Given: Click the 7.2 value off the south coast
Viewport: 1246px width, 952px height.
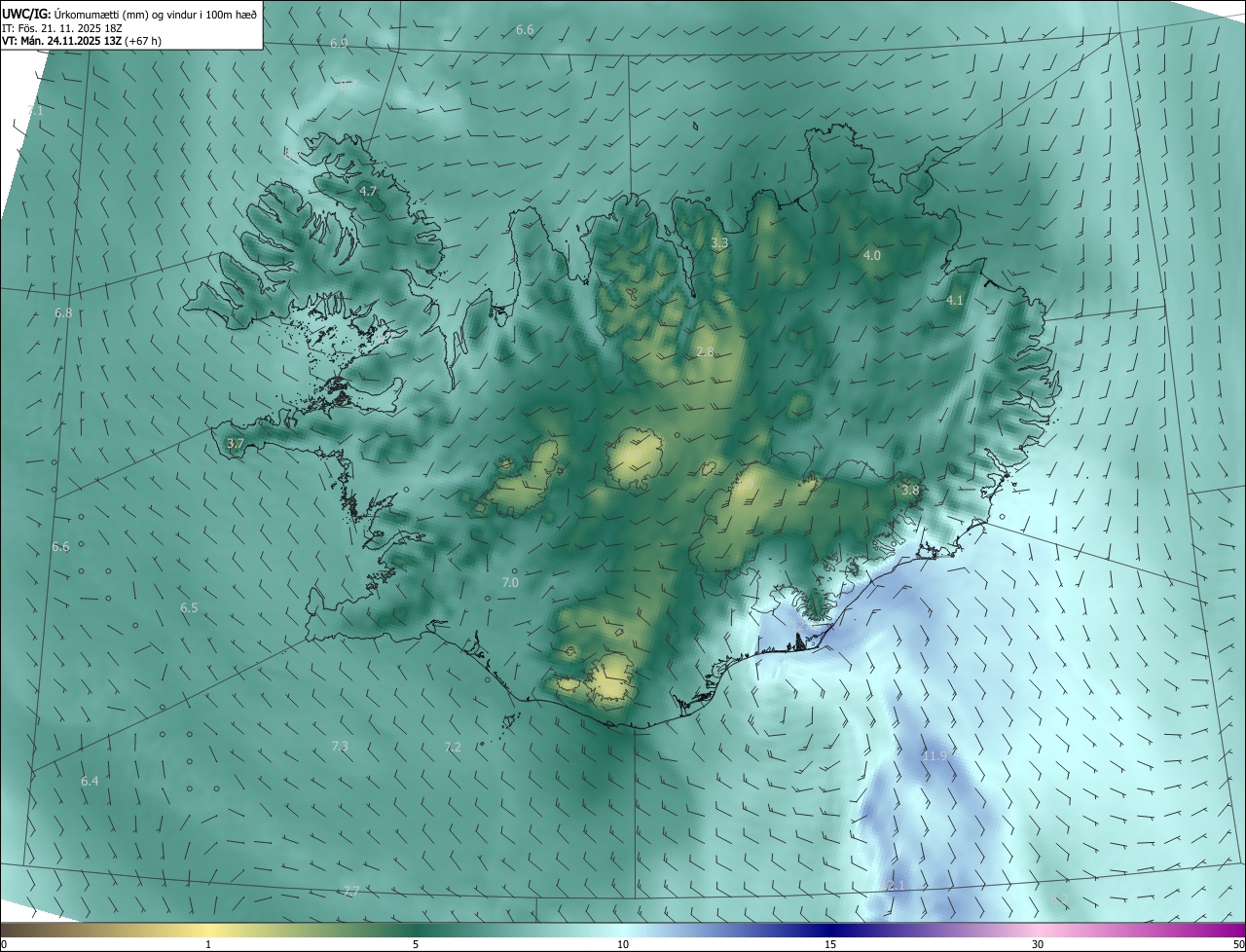Looking at the screenshot, I should (x=453, y=747).
